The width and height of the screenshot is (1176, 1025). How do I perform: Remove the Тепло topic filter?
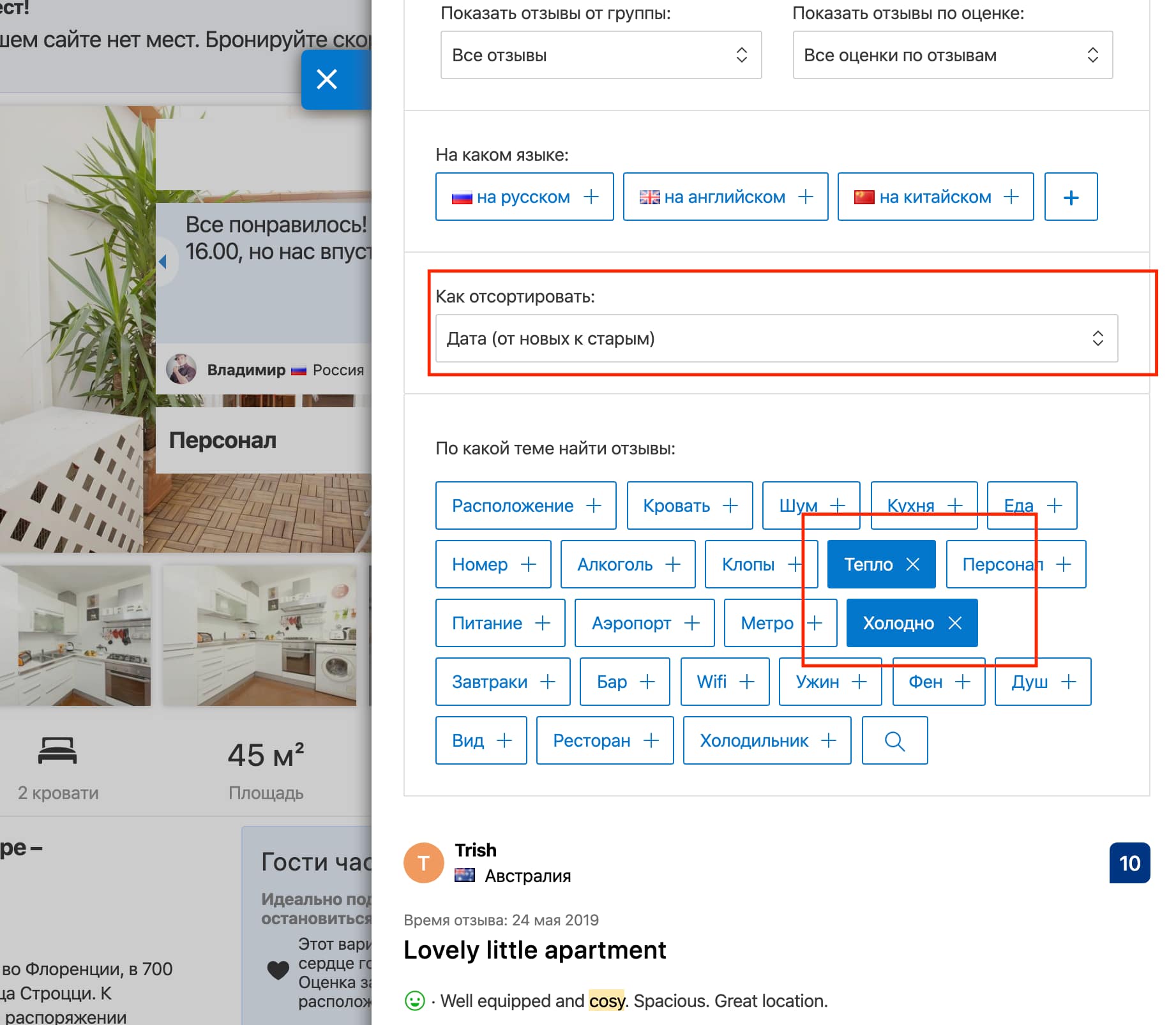(913, 565)
